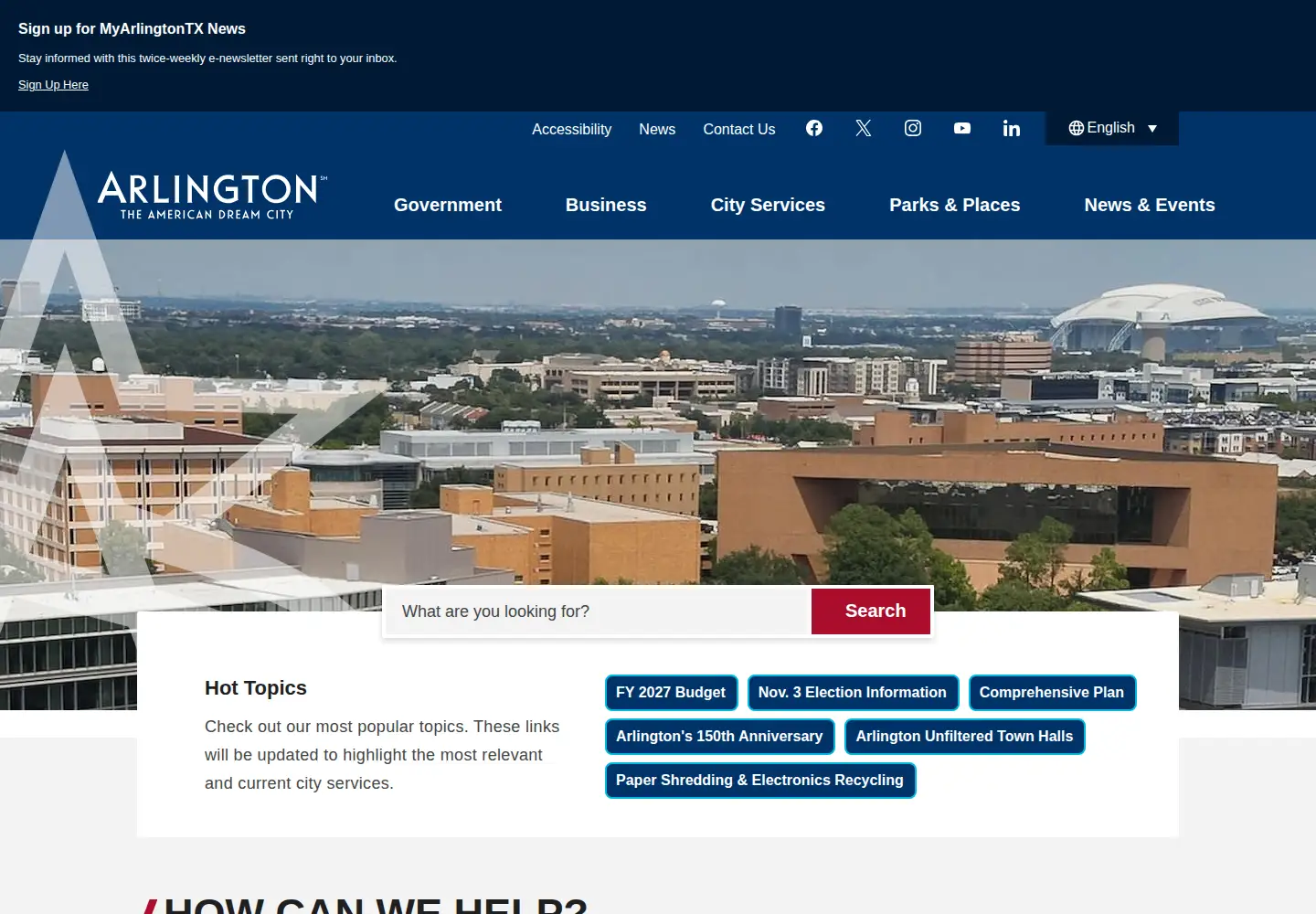The height and width of the screenshot is (914, 1316).
Task: Open the Instagram icon in header
Action: click(x=913, y=128)
